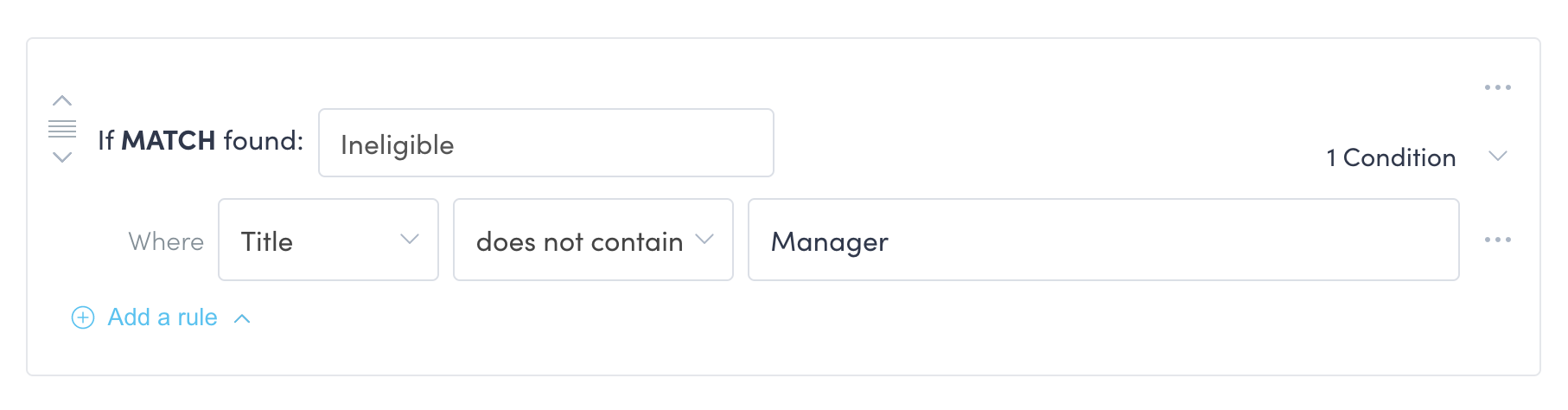Click into the Ineligible result input field
Image resolution: width=1568 pixels, height=410 pixels.
545,143
